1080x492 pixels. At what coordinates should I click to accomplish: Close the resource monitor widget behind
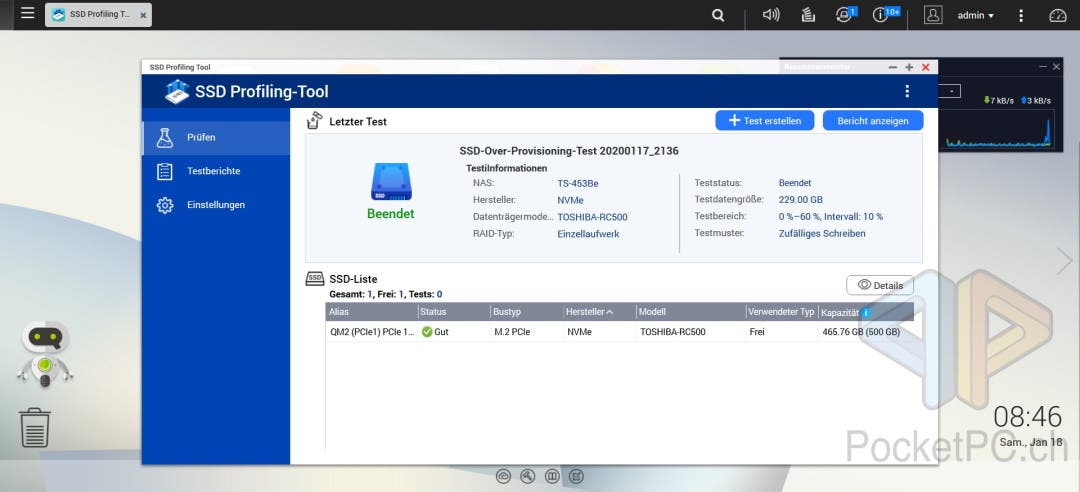pos(1057,66)
